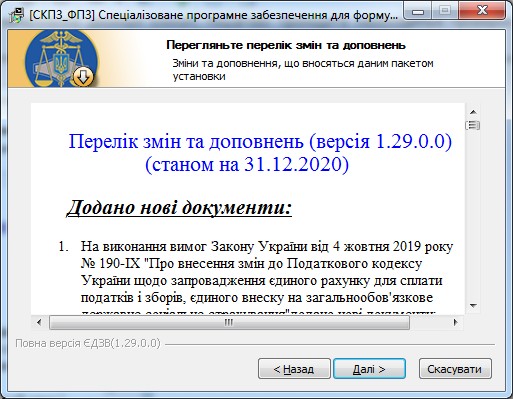Click the vertical scrollbar up arrow
The height and width of the screenshot is (399, 513).
click(x=473, y=112)
